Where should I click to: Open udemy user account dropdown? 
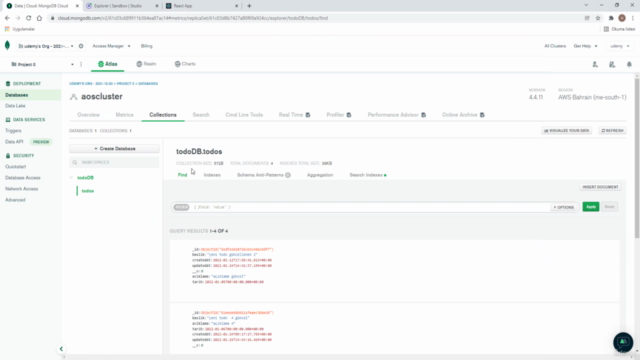[x=620, y=46]
